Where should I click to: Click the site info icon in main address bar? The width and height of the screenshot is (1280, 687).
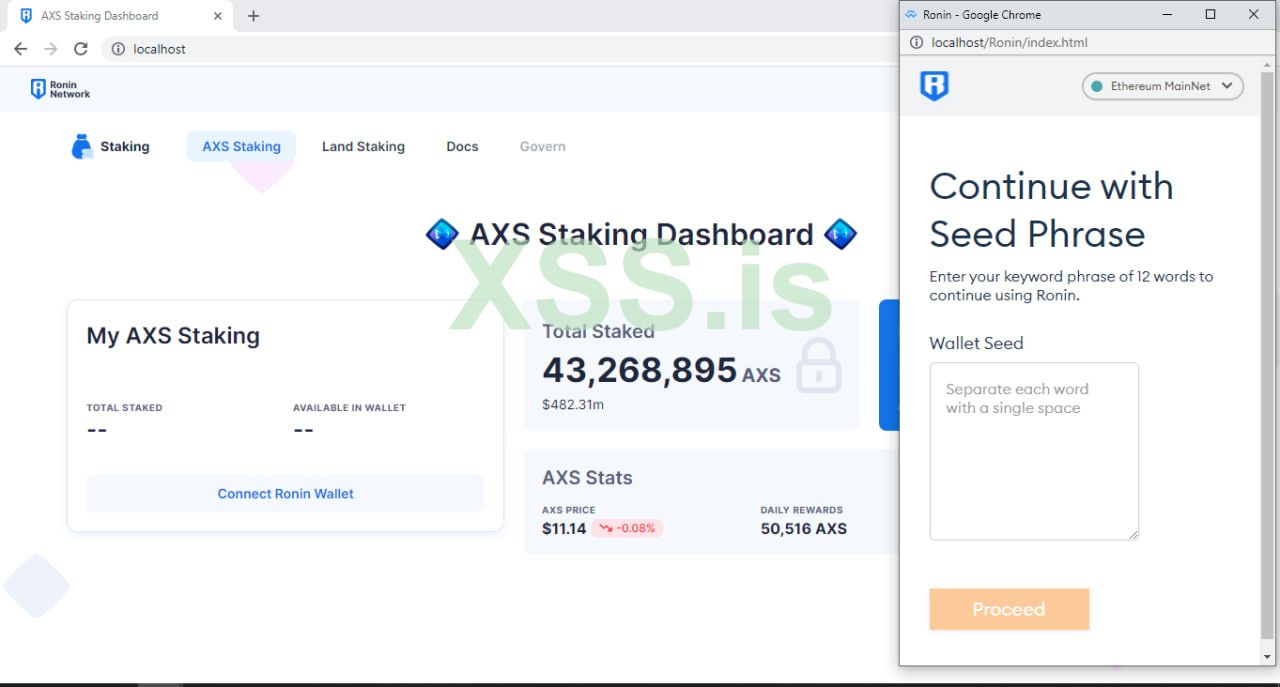pos(118,49)
